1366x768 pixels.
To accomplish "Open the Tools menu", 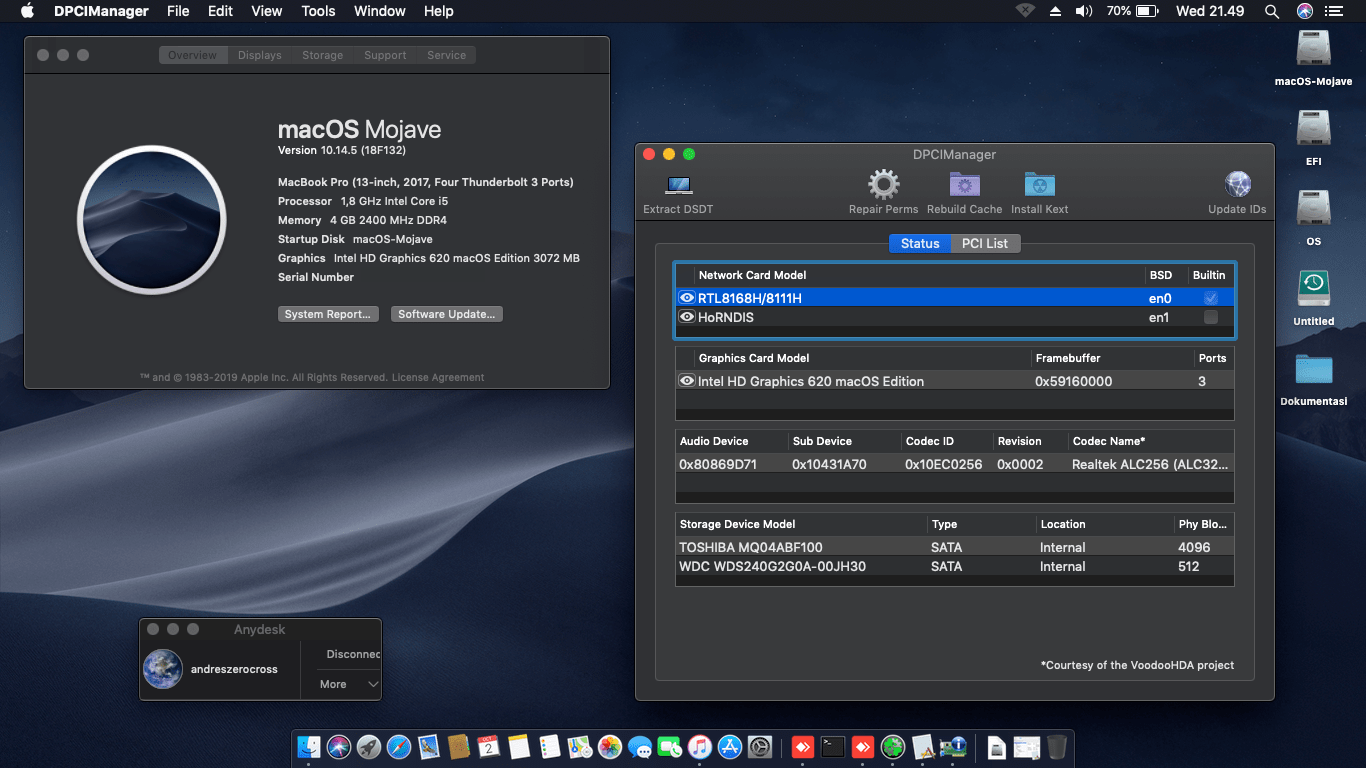I will coord(318,11).
